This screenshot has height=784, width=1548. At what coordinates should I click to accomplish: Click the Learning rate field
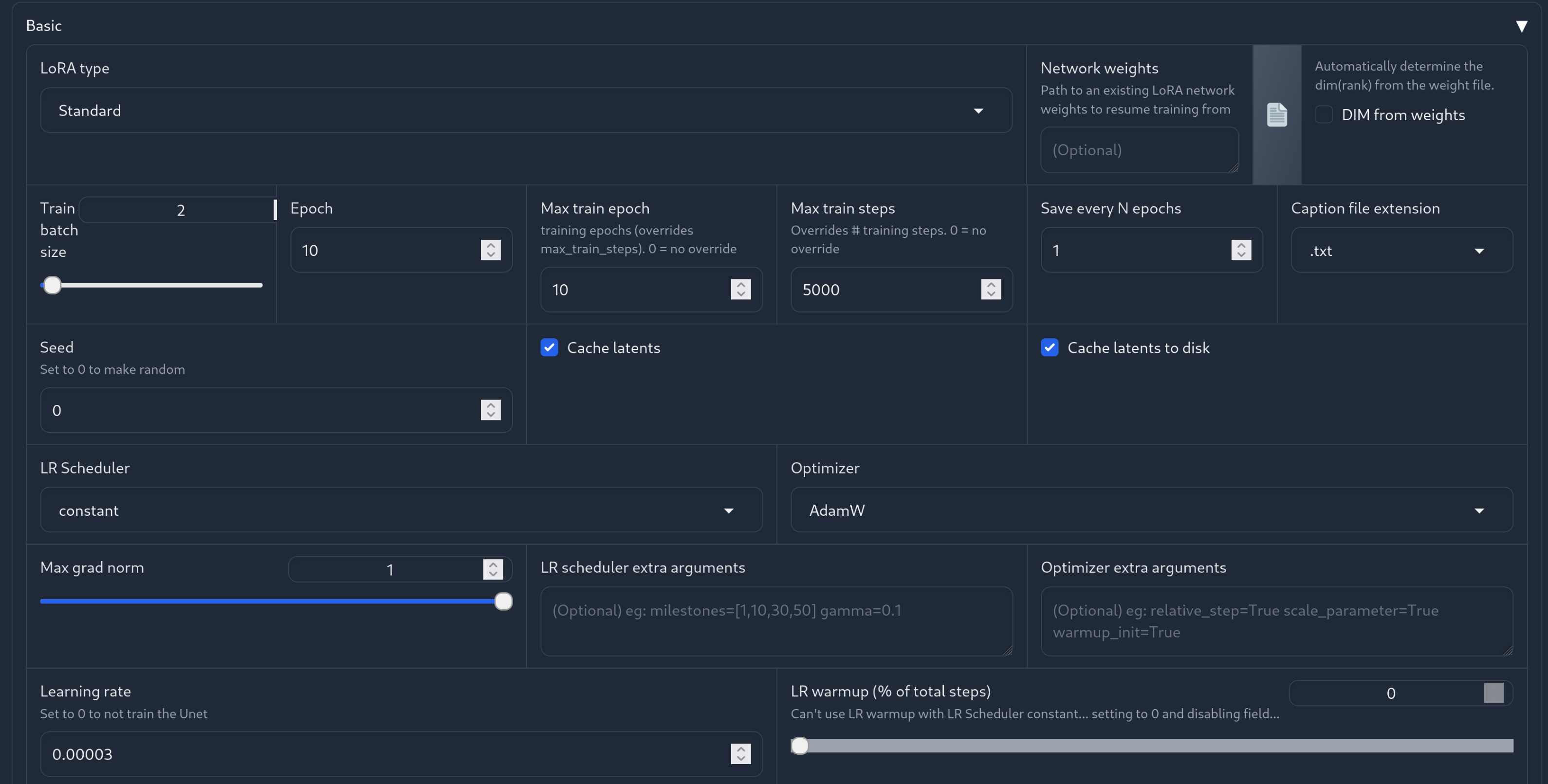[401, 754]
